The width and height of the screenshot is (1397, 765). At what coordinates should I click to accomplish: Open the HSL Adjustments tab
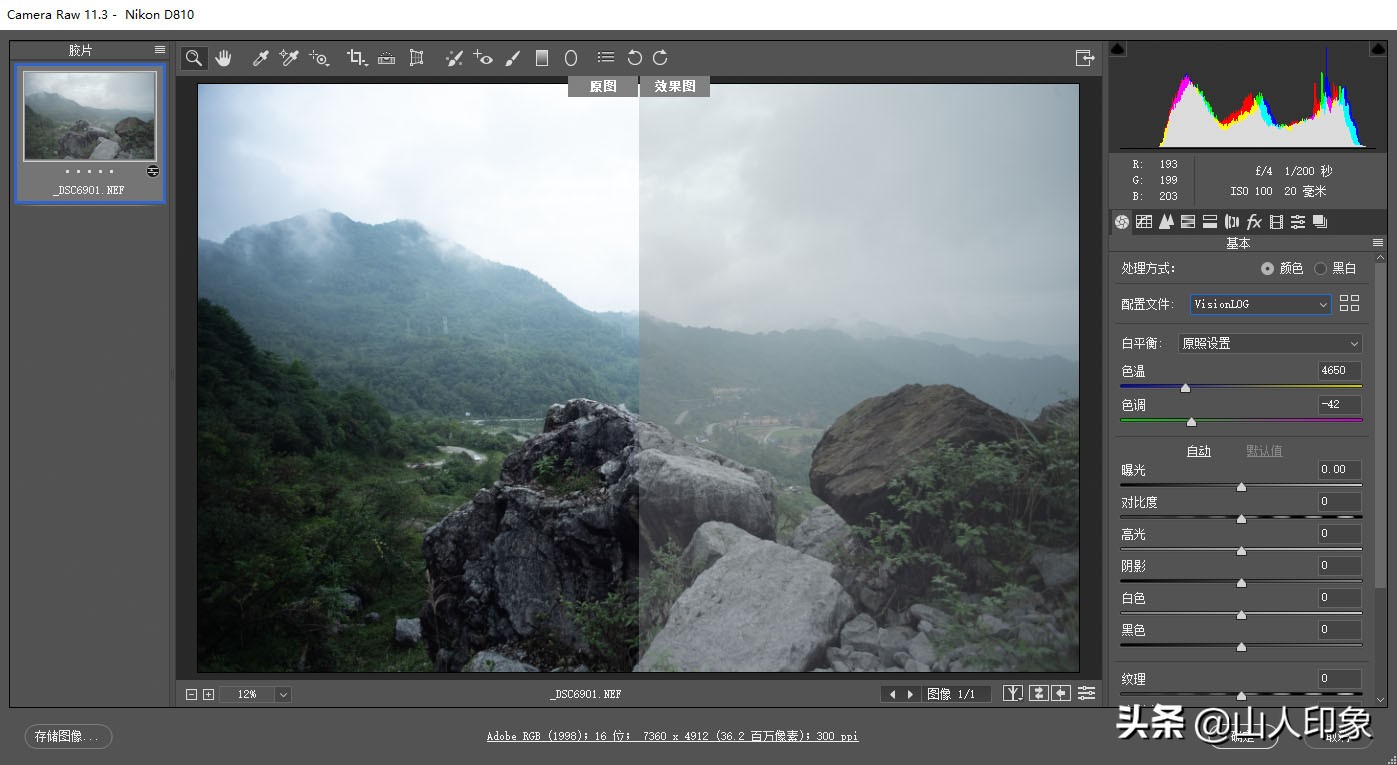point(1188,222)
